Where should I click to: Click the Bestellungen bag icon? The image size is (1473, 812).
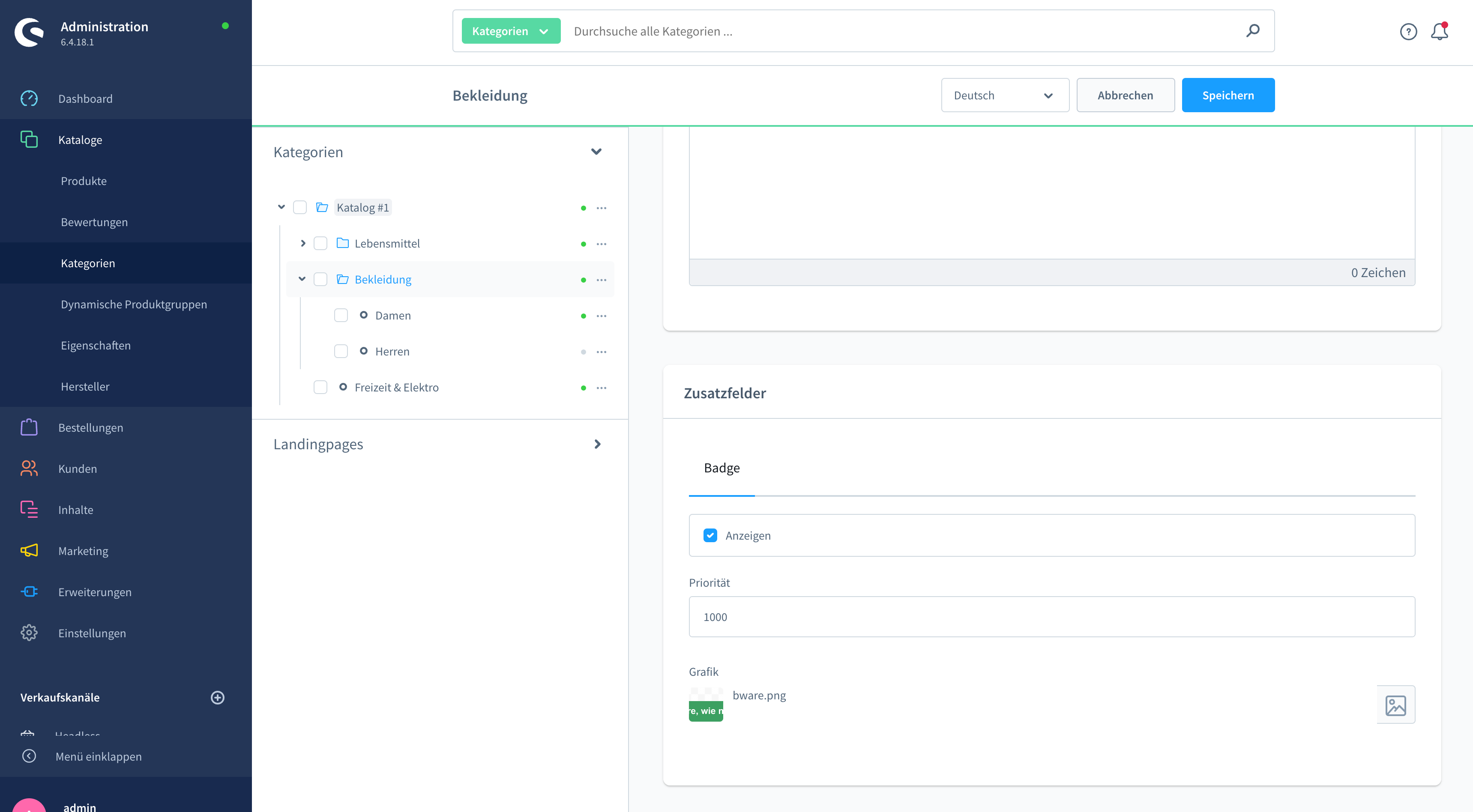tap(29, 427)
